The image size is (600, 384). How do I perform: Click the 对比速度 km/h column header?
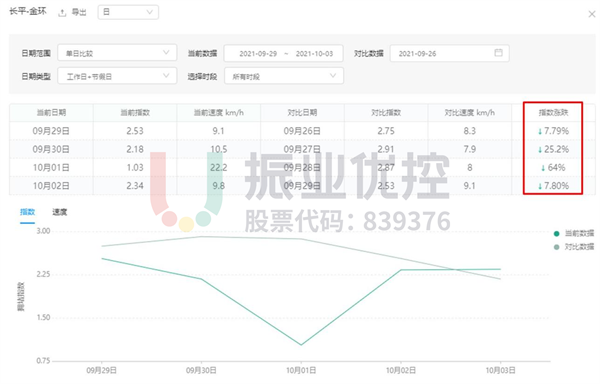click(470, 112)
